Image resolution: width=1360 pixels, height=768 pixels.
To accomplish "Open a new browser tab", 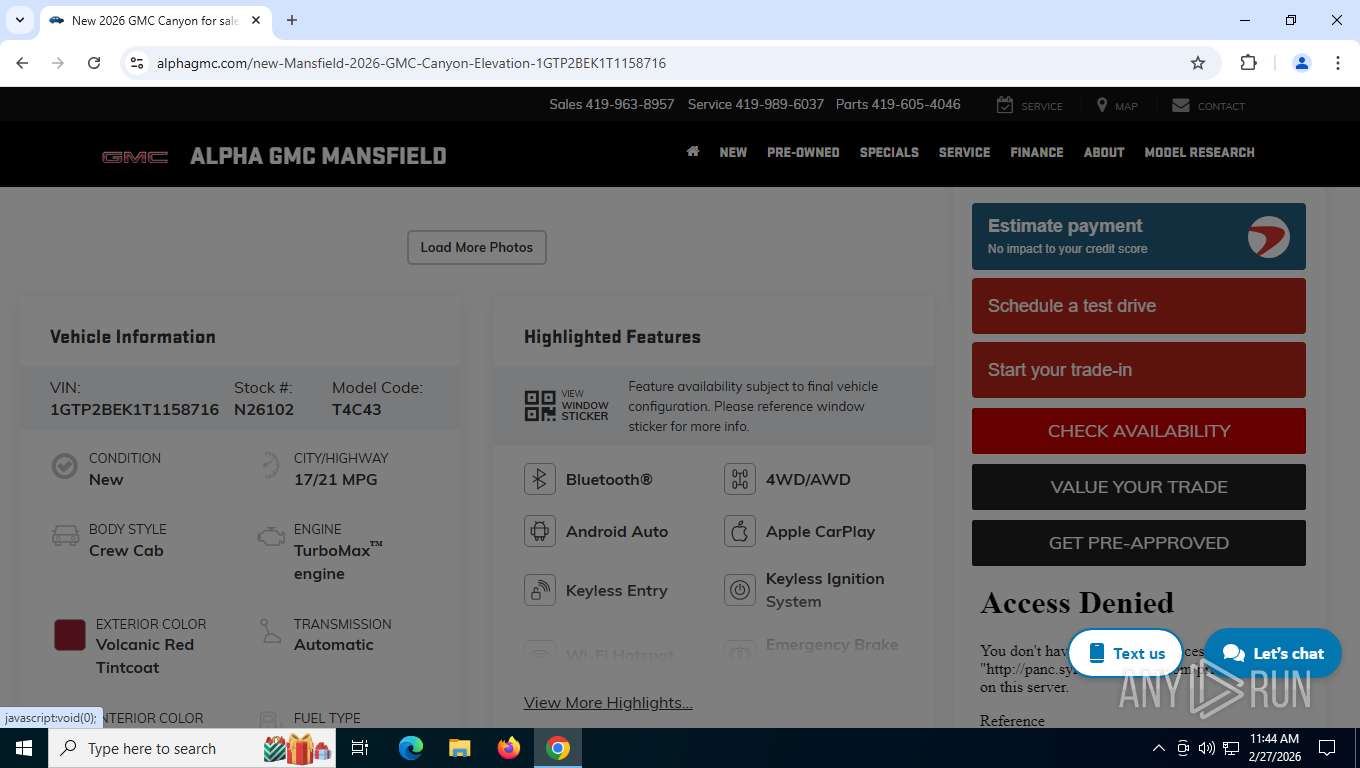I will (x=292, y=20).
